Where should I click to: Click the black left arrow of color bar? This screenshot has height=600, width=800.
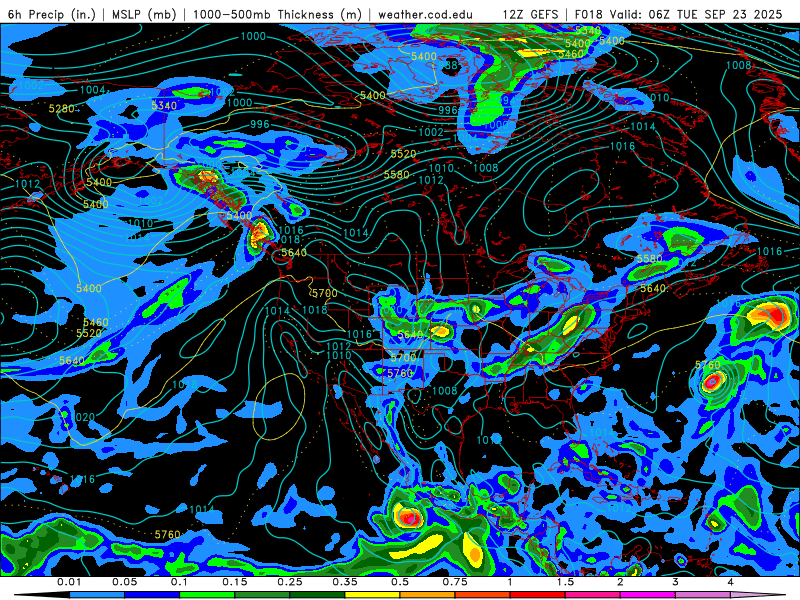[x=43, y=595]
